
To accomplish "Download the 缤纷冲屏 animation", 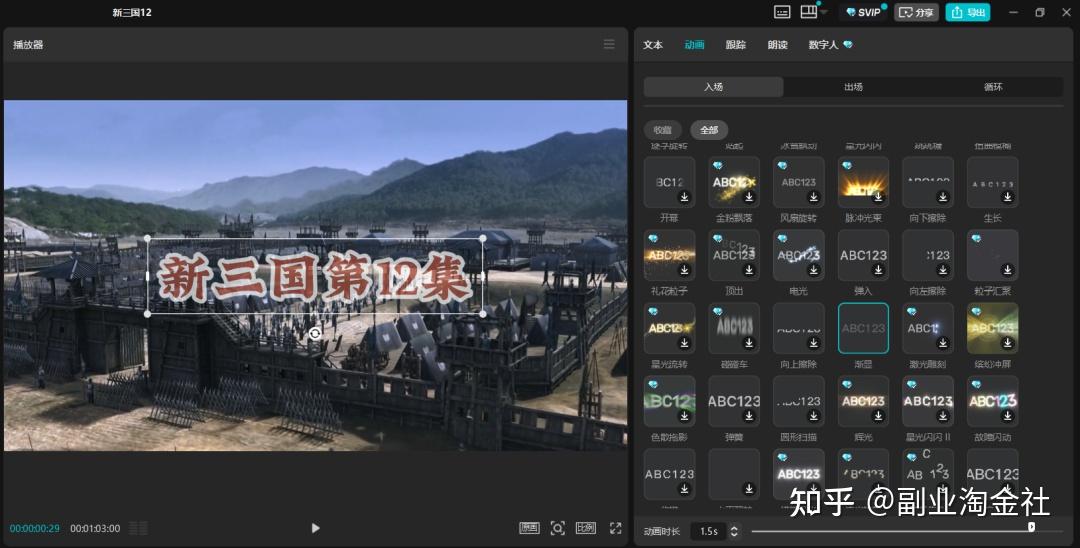I will 1008,343.
